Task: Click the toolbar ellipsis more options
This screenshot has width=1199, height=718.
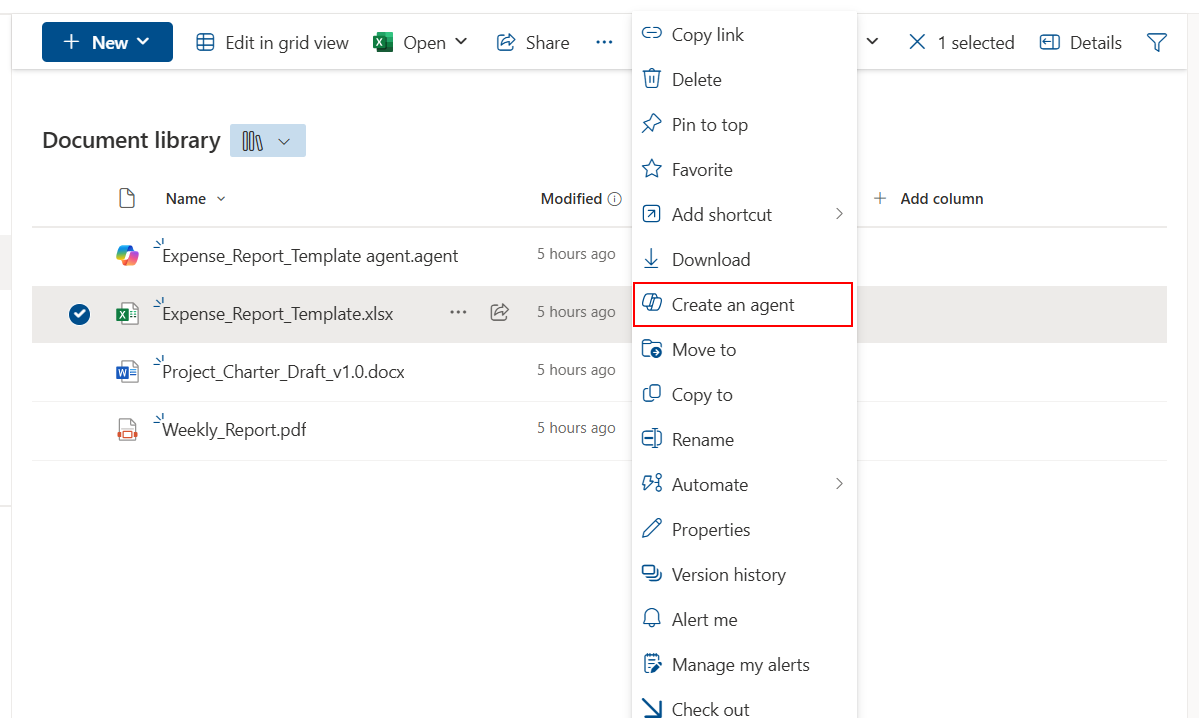Action: click(x=604, y=42)
